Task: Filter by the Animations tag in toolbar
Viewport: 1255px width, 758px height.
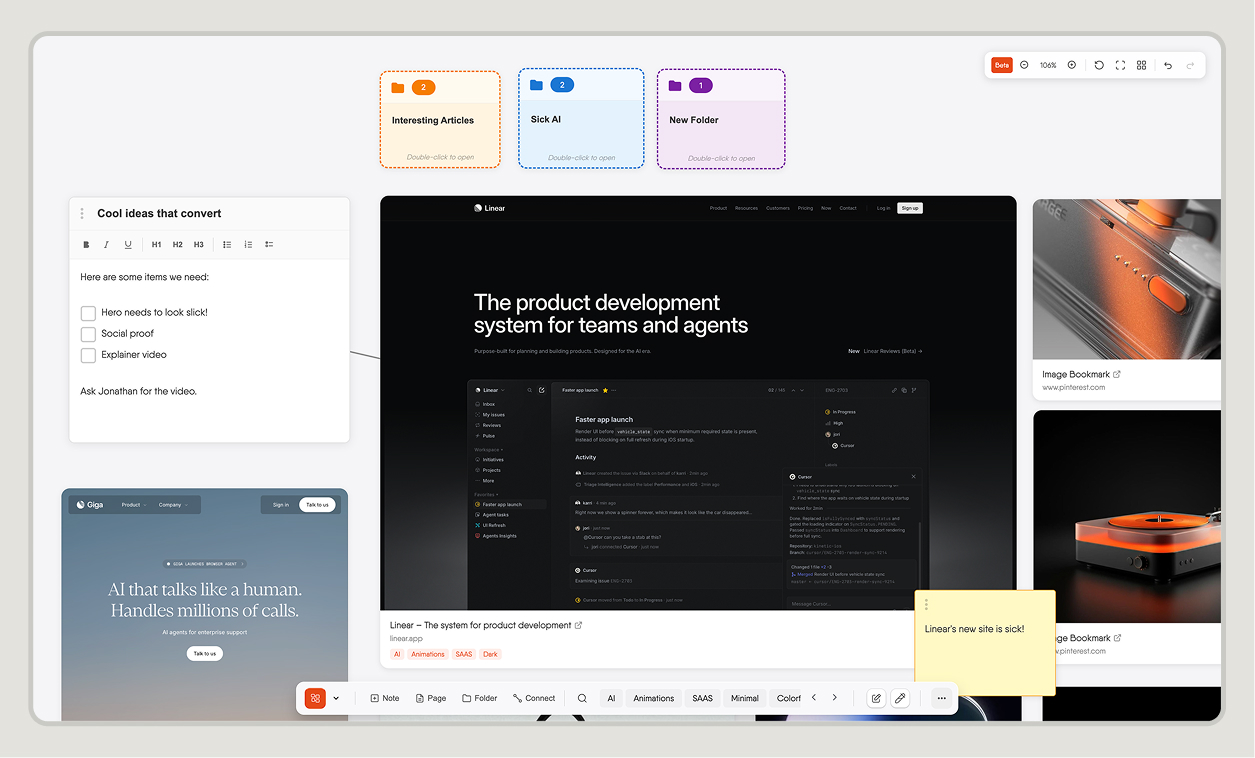Action: 654,698
